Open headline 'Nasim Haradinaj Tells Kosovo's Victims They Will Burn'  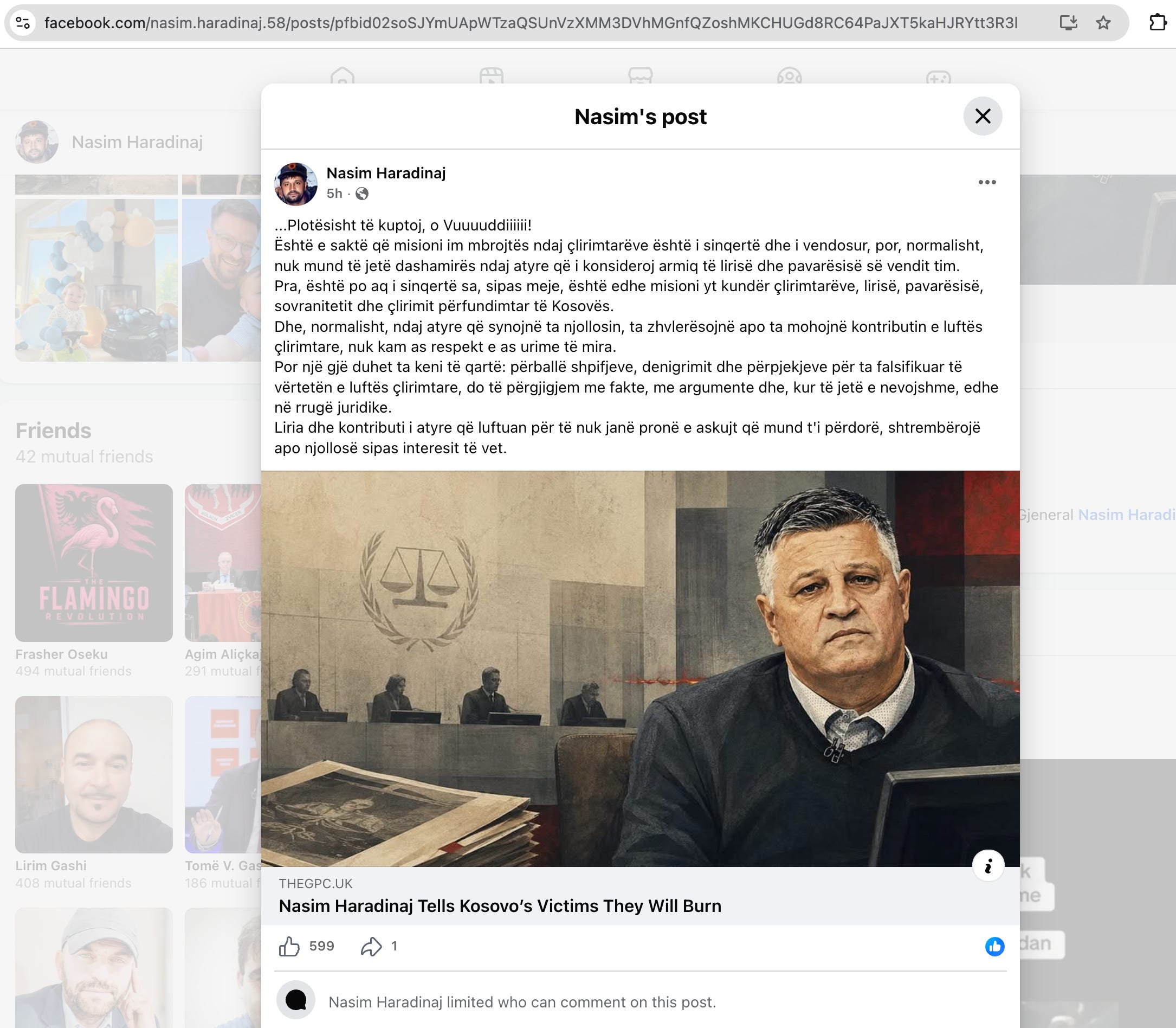[x=500, y=907]
